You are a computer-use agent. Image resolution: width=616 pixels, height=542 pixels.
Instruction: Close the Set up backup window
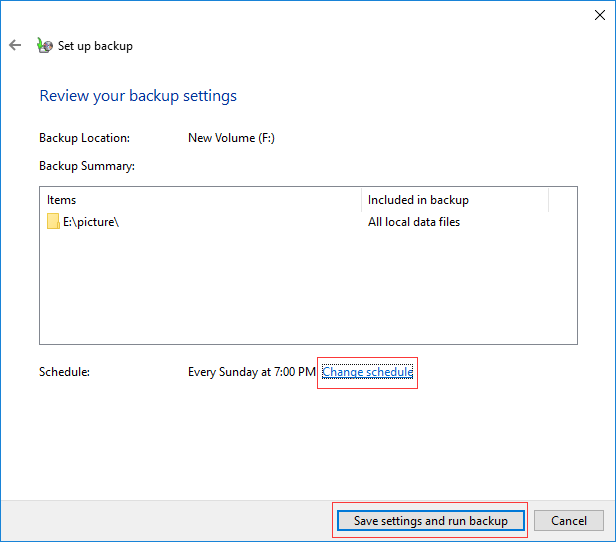[599, 13]
